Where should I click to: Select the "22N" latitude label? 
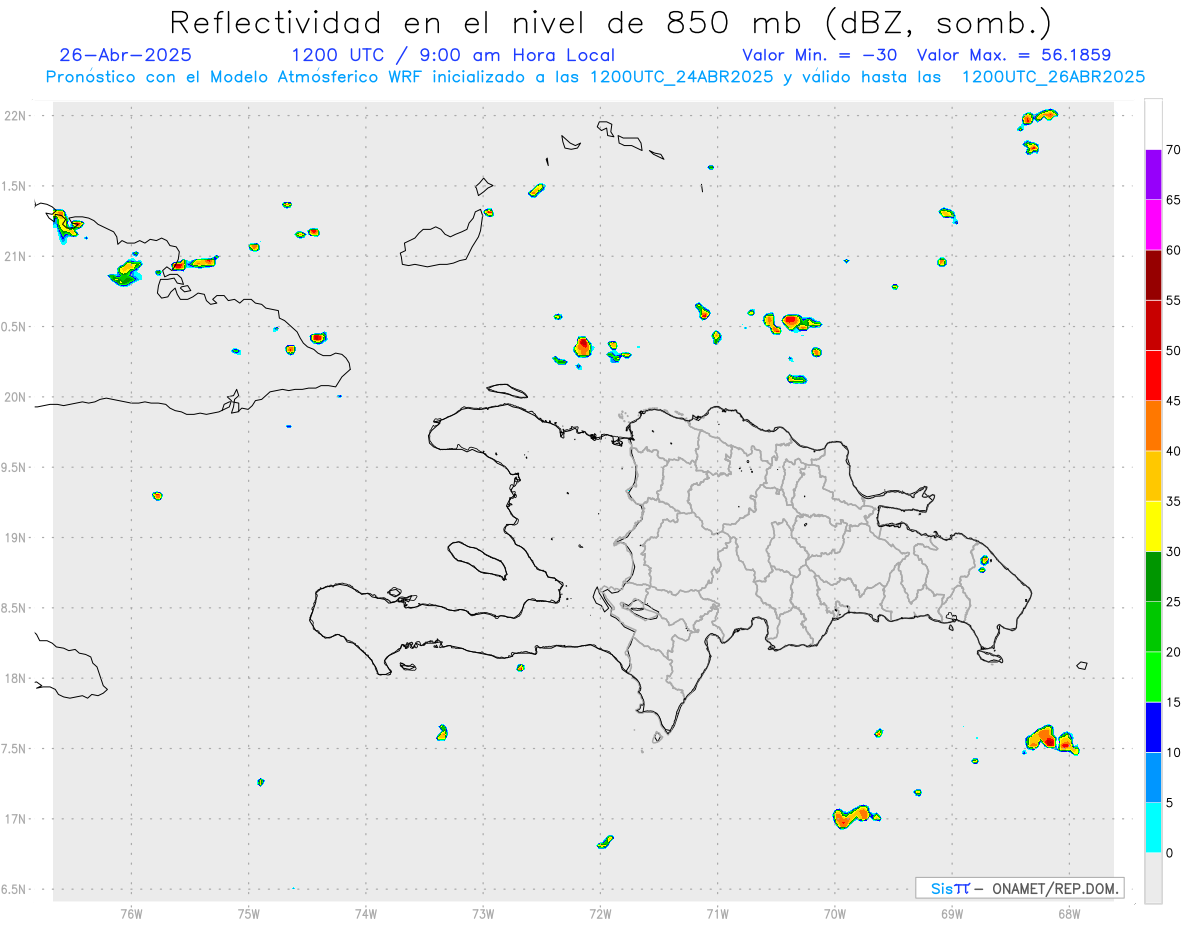point(15,116)
